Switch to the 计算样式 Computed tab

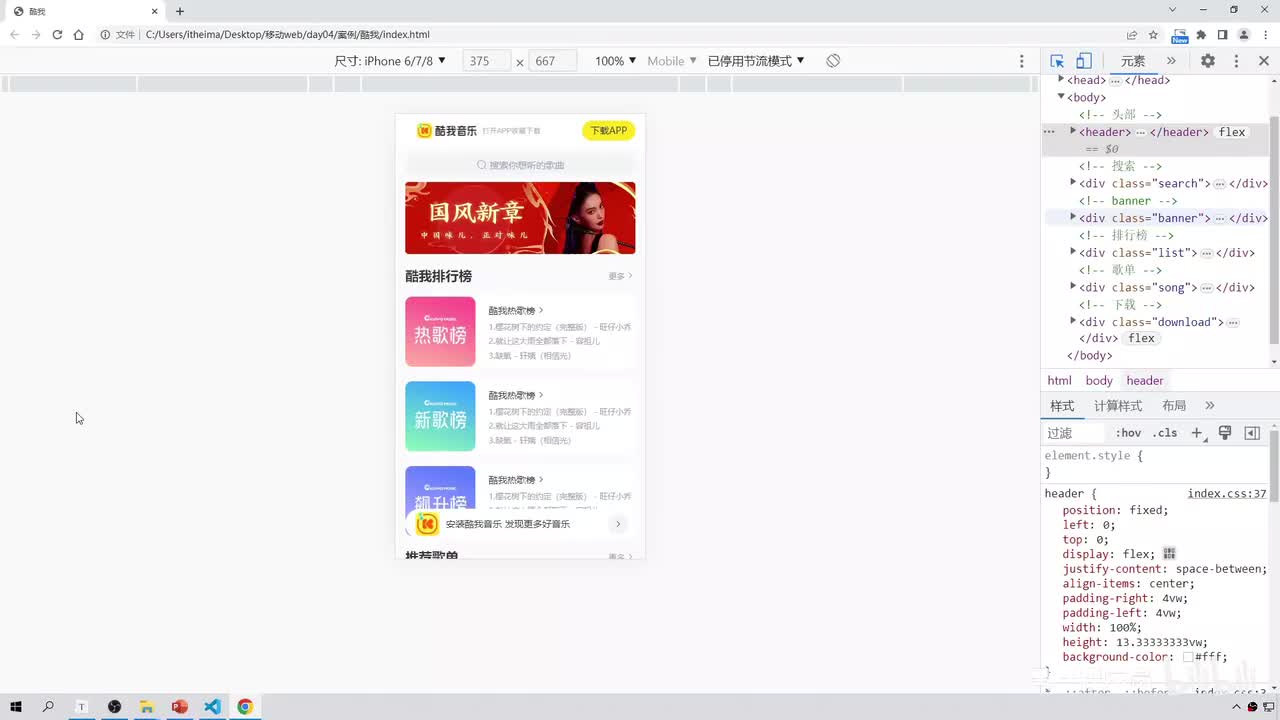1118,406
